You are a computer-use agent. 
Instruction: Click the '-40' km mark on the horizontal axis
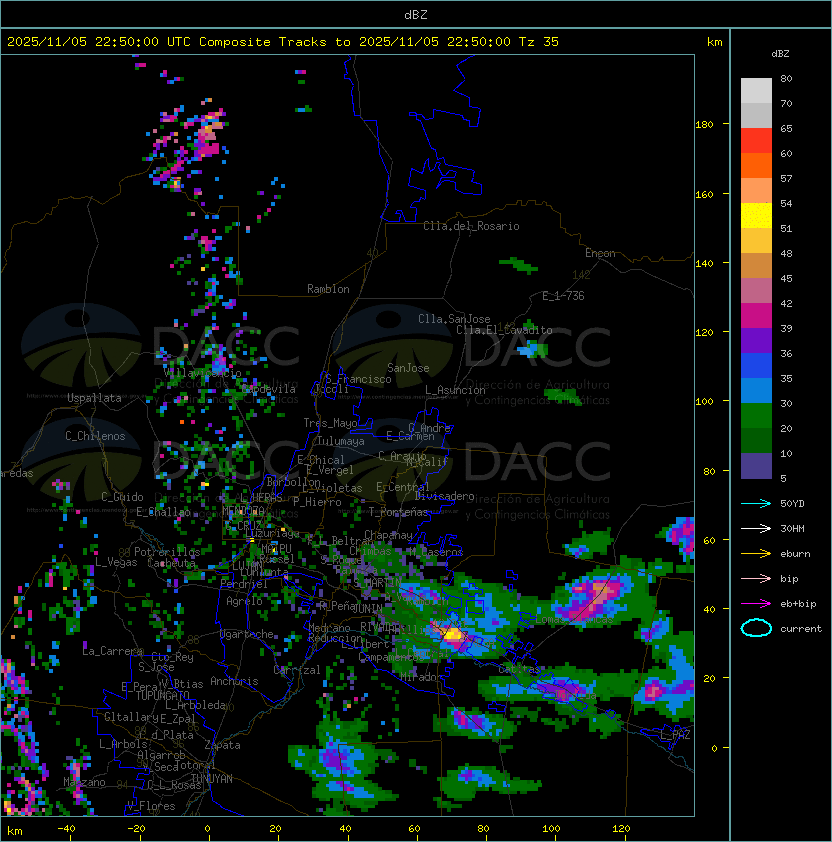click(66, 829)
